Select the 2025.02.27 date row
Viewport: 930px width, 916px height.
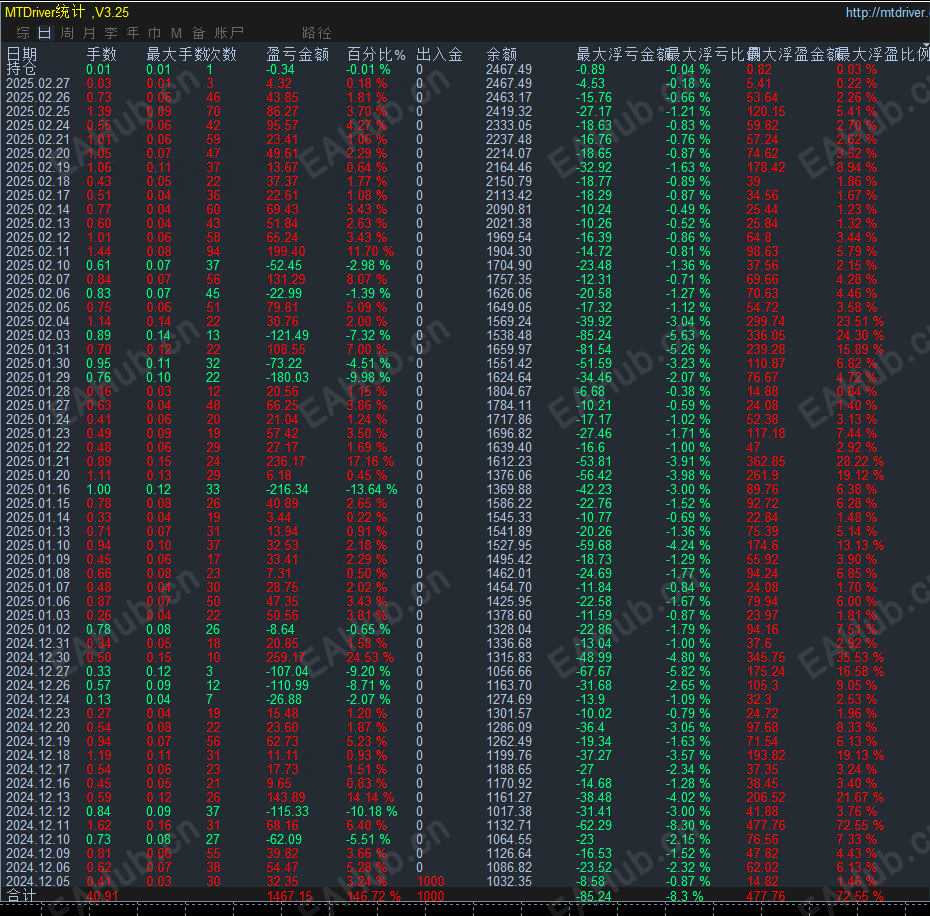[x=38, y=84]
